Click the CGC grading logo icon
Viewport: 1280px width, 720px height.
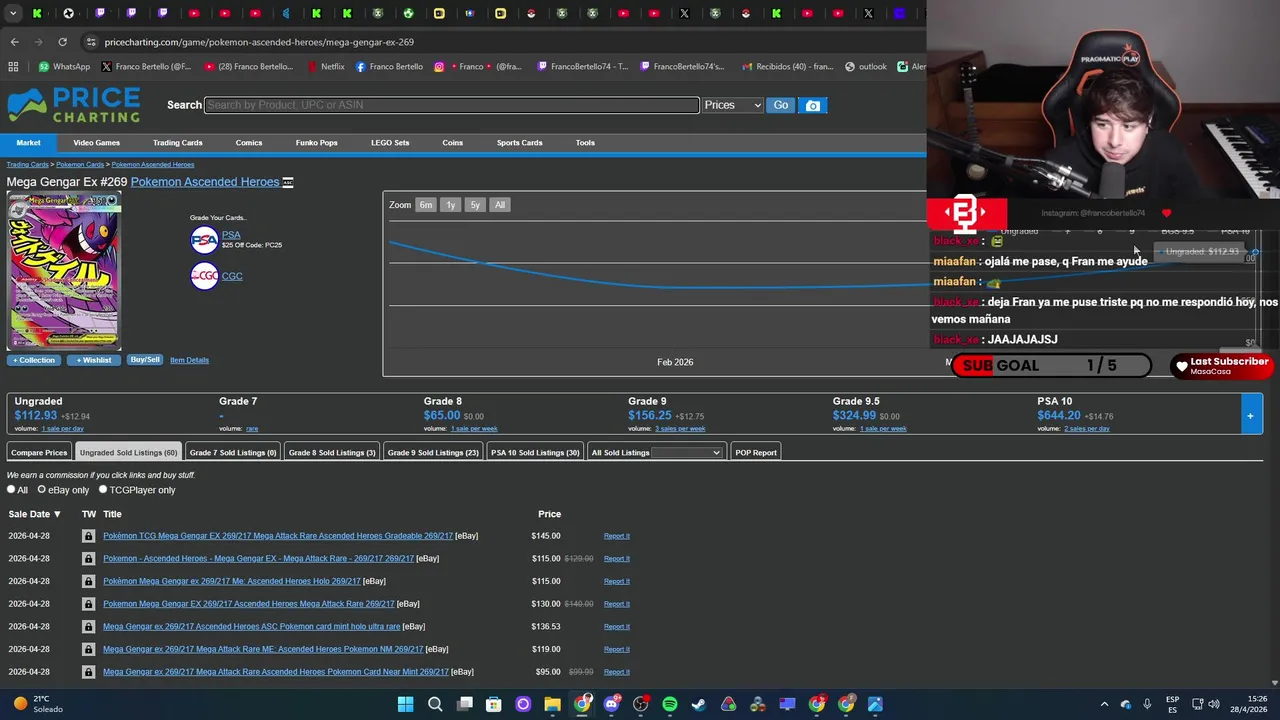204,276
